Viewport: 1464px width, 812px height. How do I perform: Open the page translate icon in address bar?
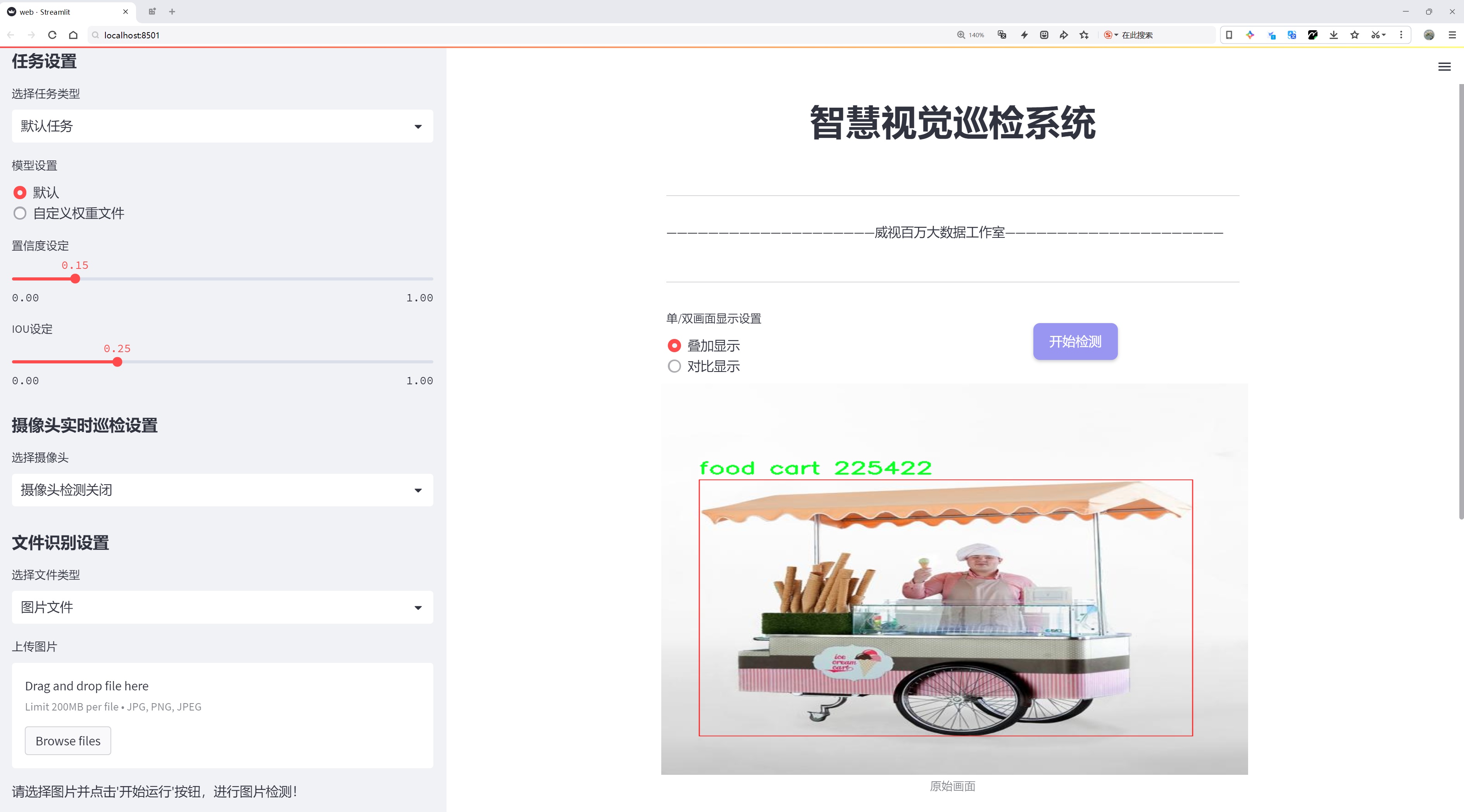click(1002, 34)
